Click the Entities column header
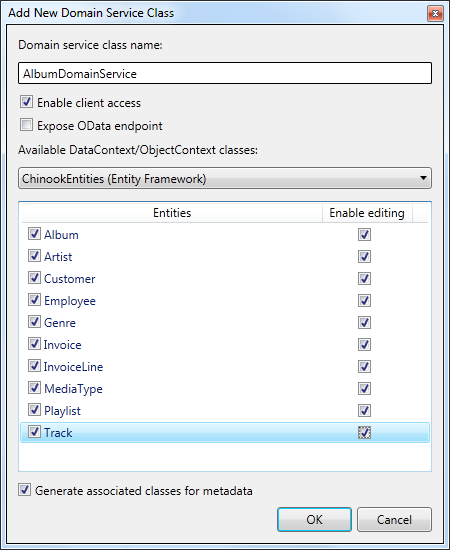This screenshot has width=450, height=550. [x=172, y=213]
